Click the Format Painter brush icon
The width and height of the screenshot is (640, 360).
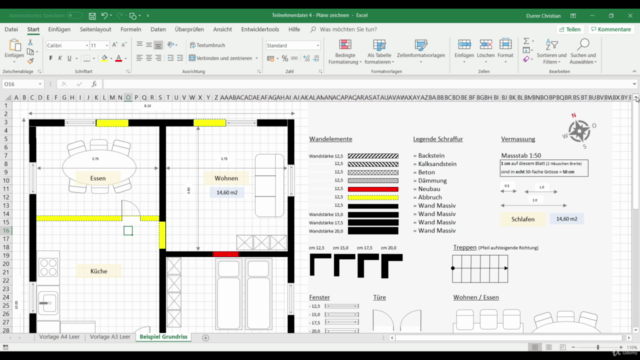pyautogui.click(x=30, y=61)
